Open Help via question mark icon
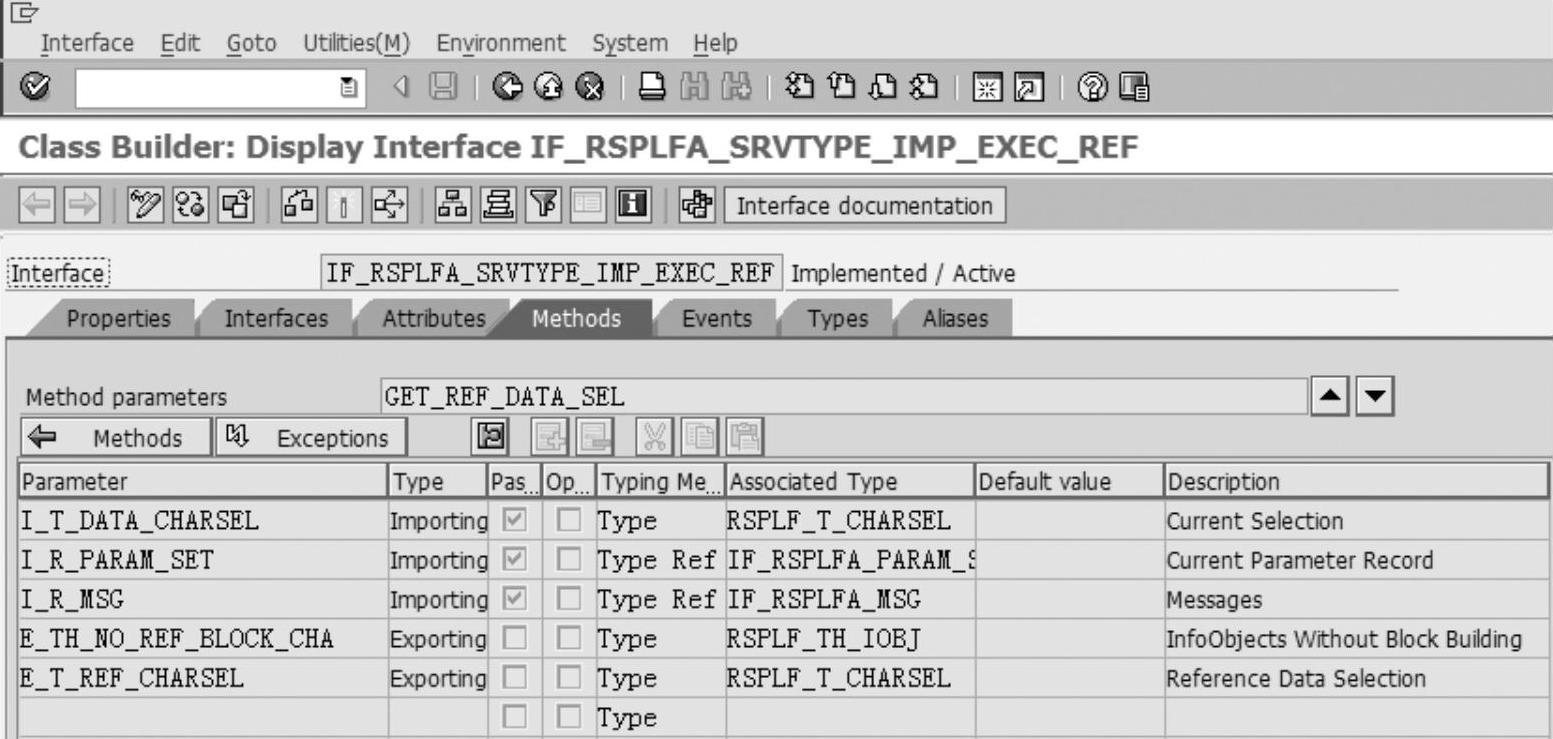The width and height of the screenshot is (1553, 739). (1092, 87)
